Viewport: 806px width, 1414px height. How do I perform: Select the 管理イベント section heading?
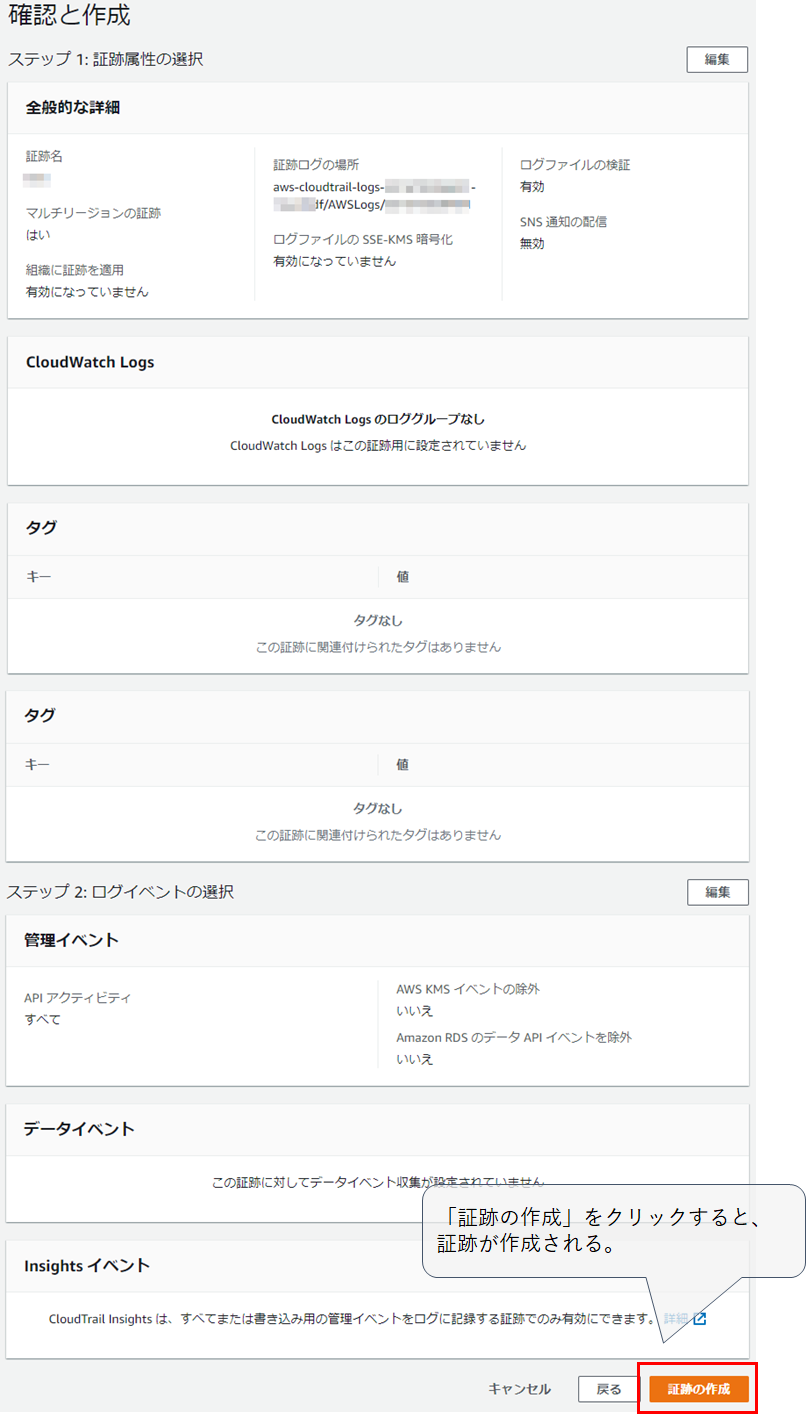coord(71,940)
